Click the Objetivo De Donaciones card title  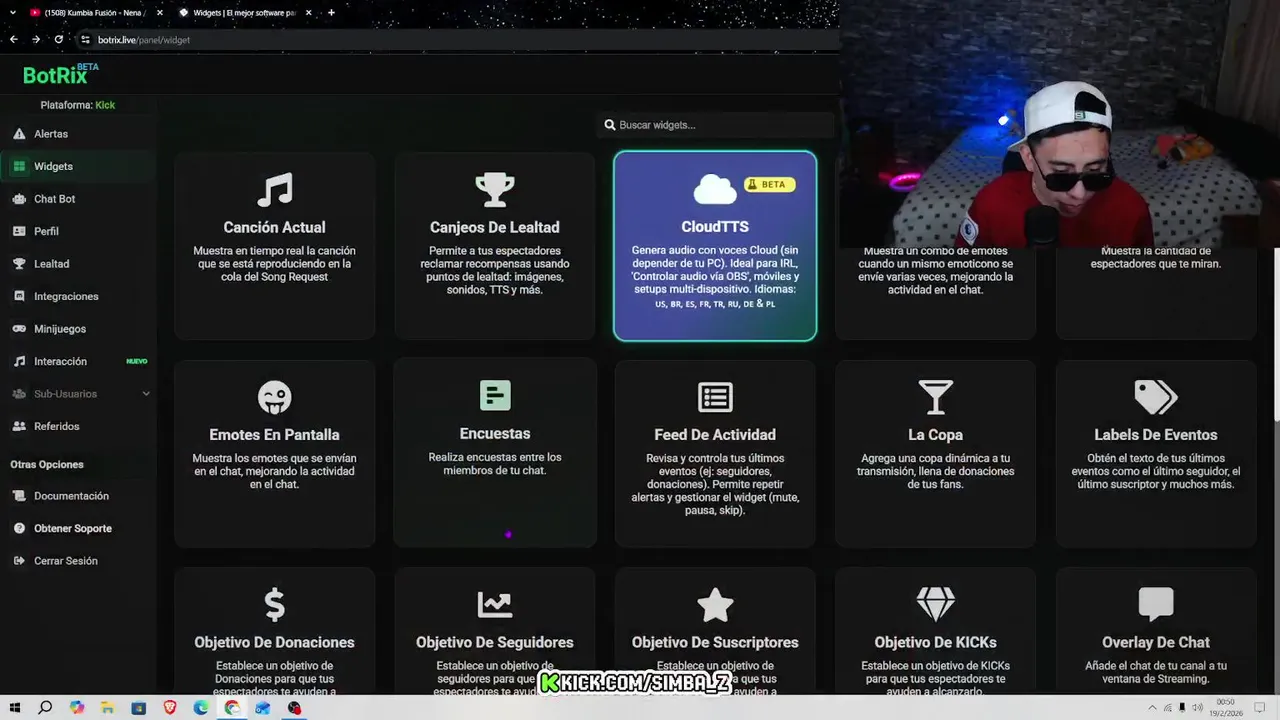point(275,642)
